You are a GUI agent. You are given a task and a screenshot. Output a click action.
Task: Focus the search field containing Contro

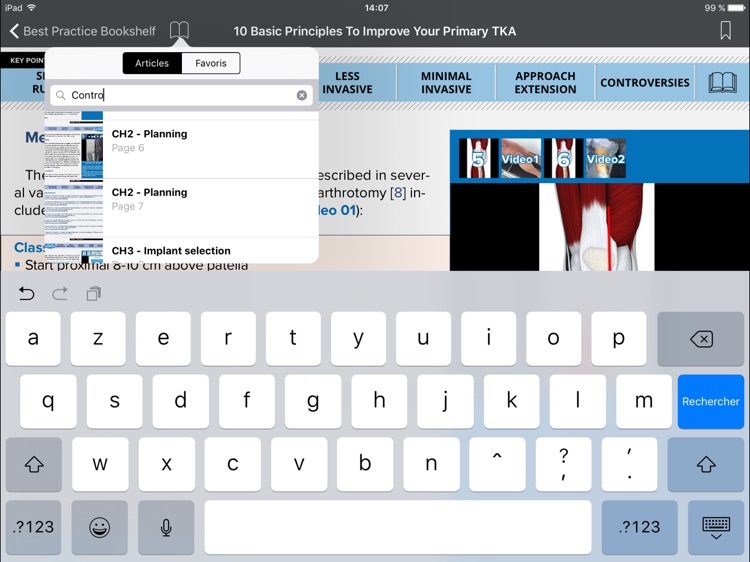click(182, 95)
